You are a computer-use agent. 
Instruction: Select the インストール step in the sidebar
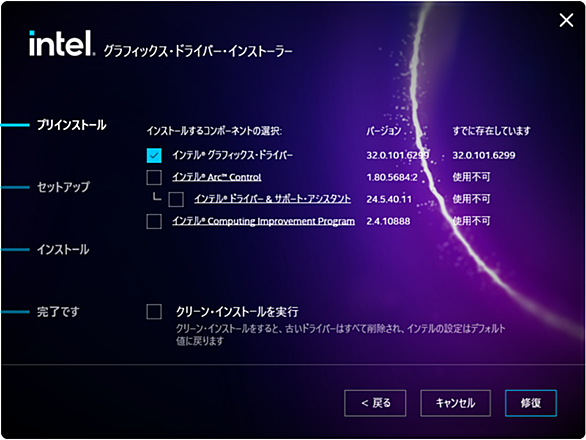point(63,249)
